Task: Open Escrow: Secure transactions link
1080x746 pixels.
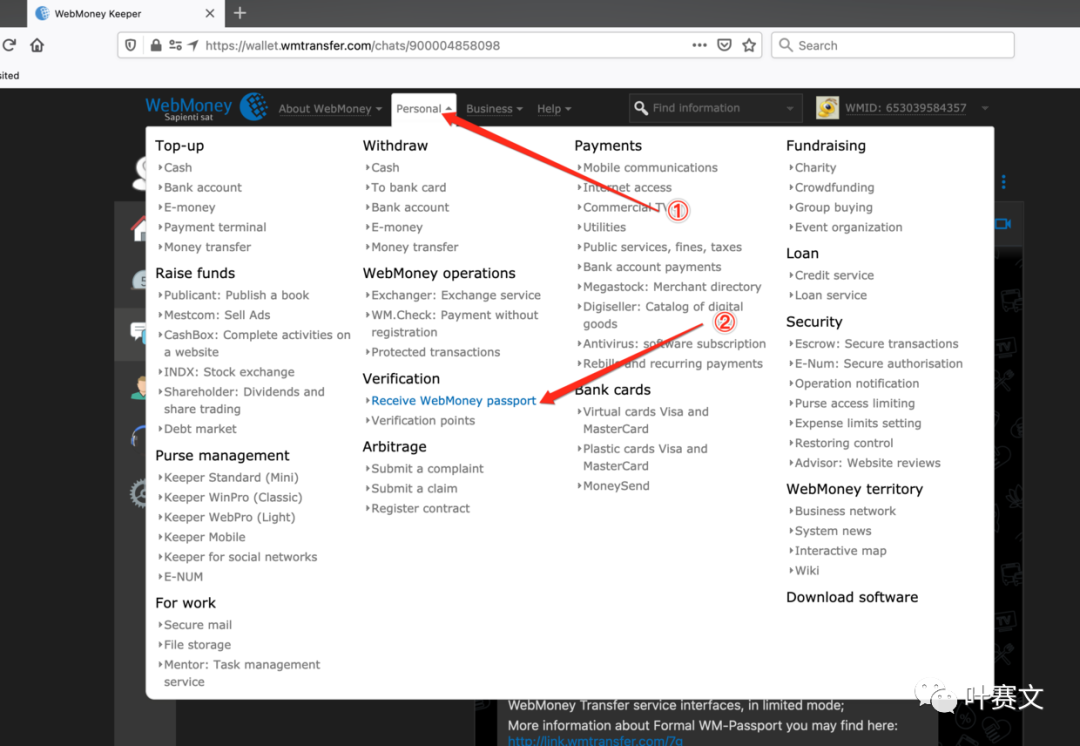Action: coord(876,344)
